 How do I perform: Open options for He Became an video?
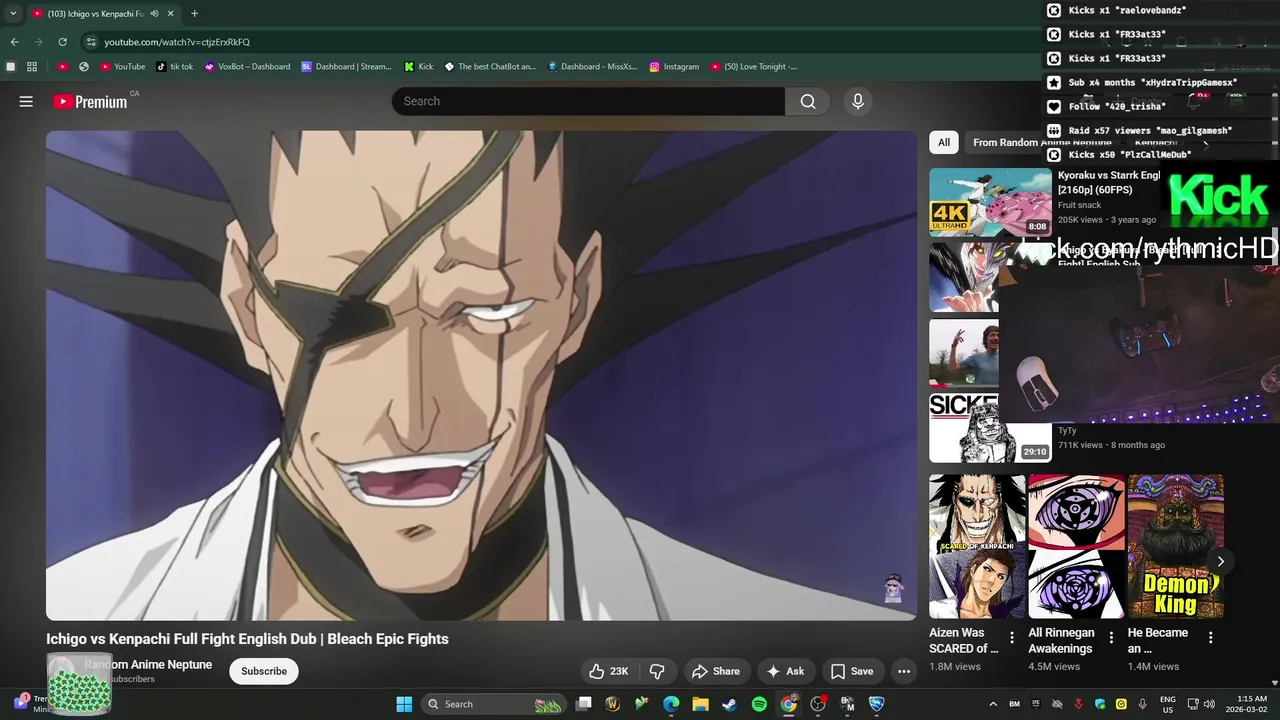[x=1210, y=637]
